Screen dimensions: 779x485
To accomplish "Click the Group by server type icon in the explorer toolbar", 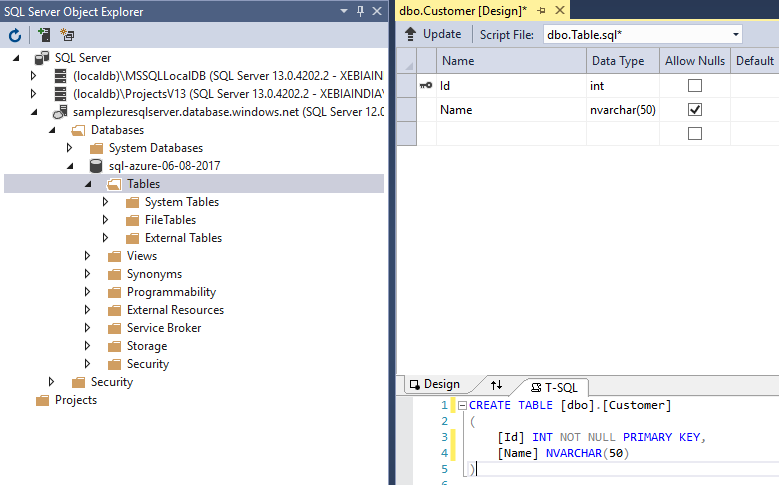I will tap(67, 35).
